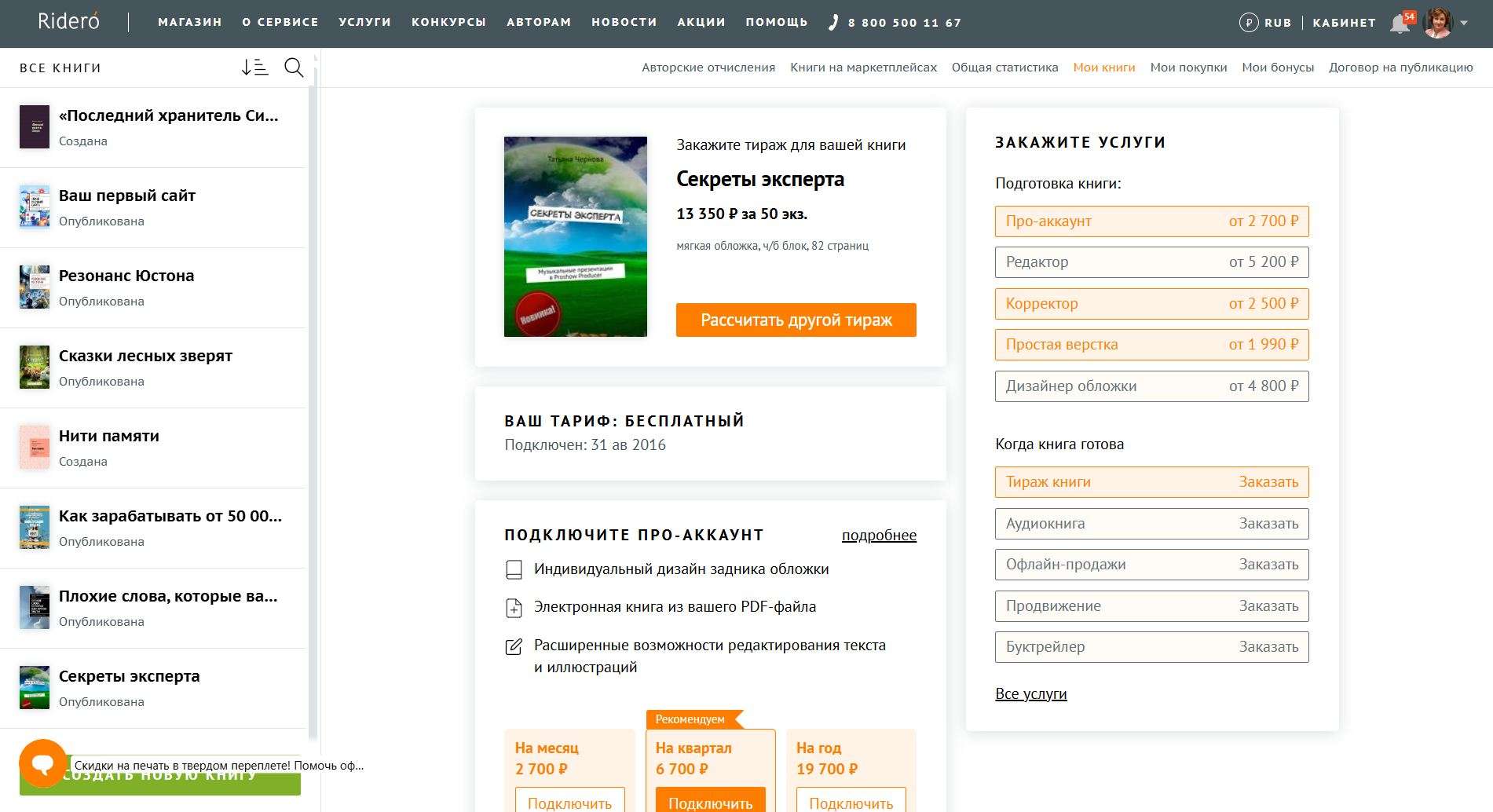Open the МАГАЗИН menu
Image resolution: width=1493 pixels, height=812 pixels.
point(190,22)
